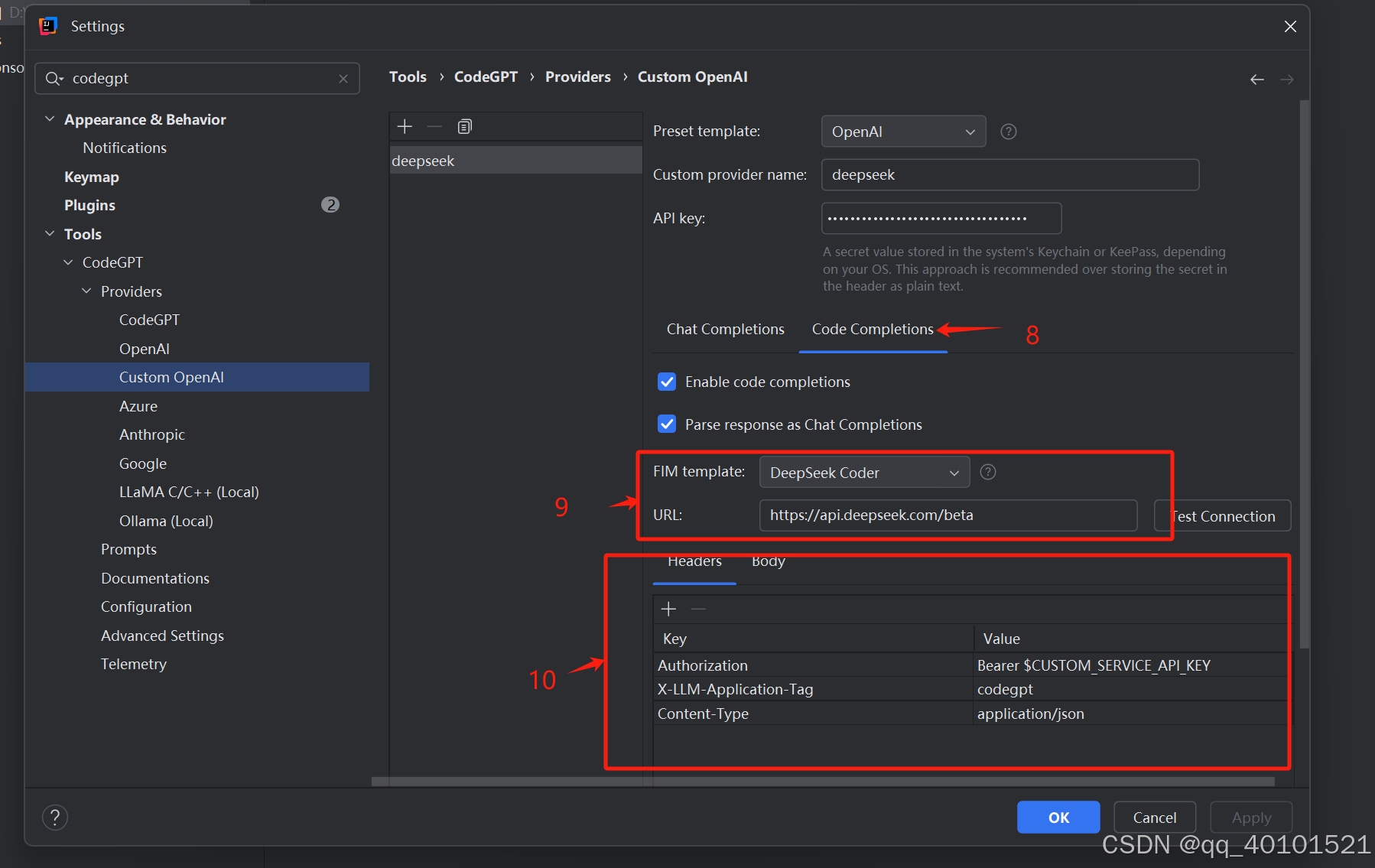Screen dimensions: 1375x868
Task: Open the Preset template dropdown
Action: [903, 132]
